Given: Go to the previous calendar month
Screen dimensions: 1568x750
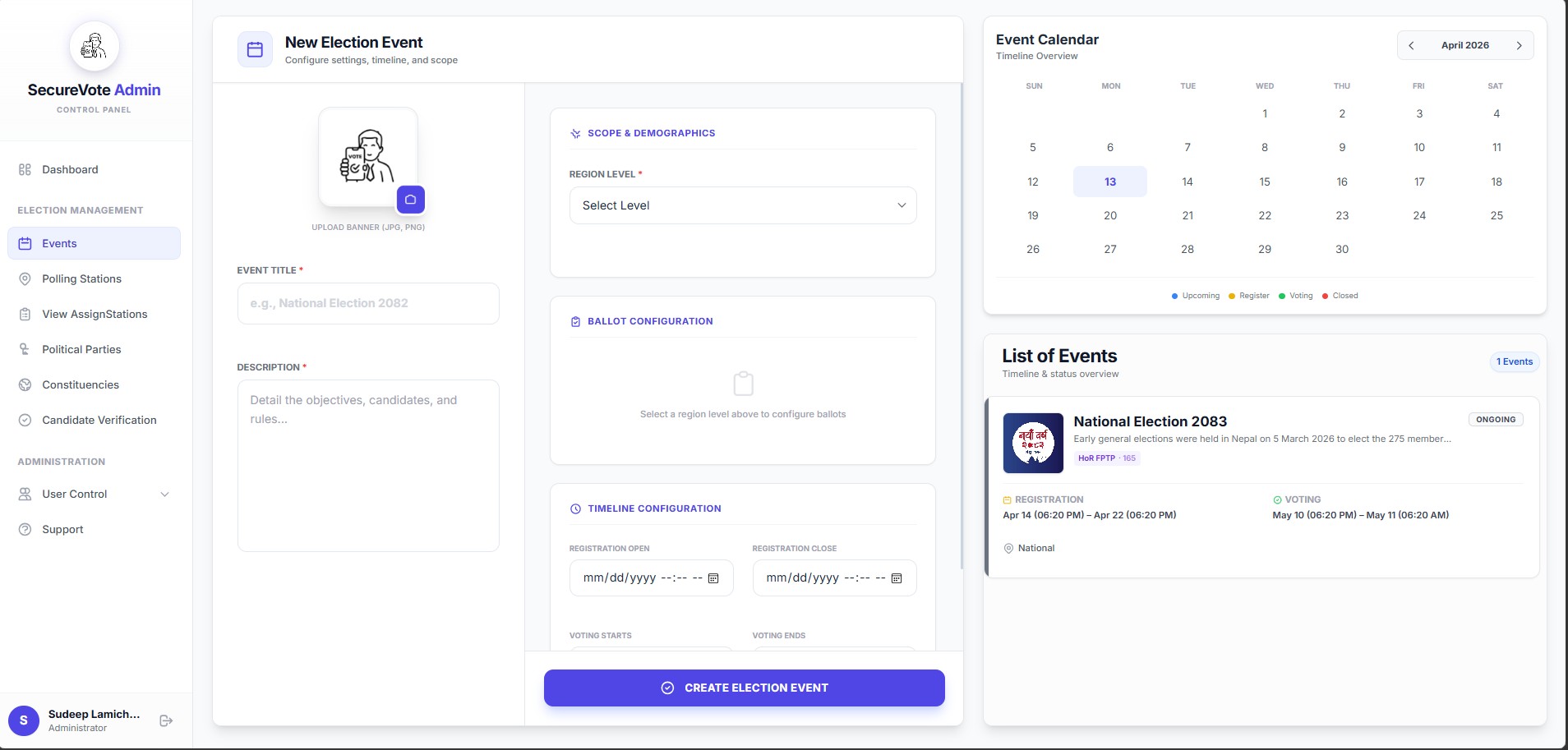Looking at the screenshot, I should (1411, 45).
